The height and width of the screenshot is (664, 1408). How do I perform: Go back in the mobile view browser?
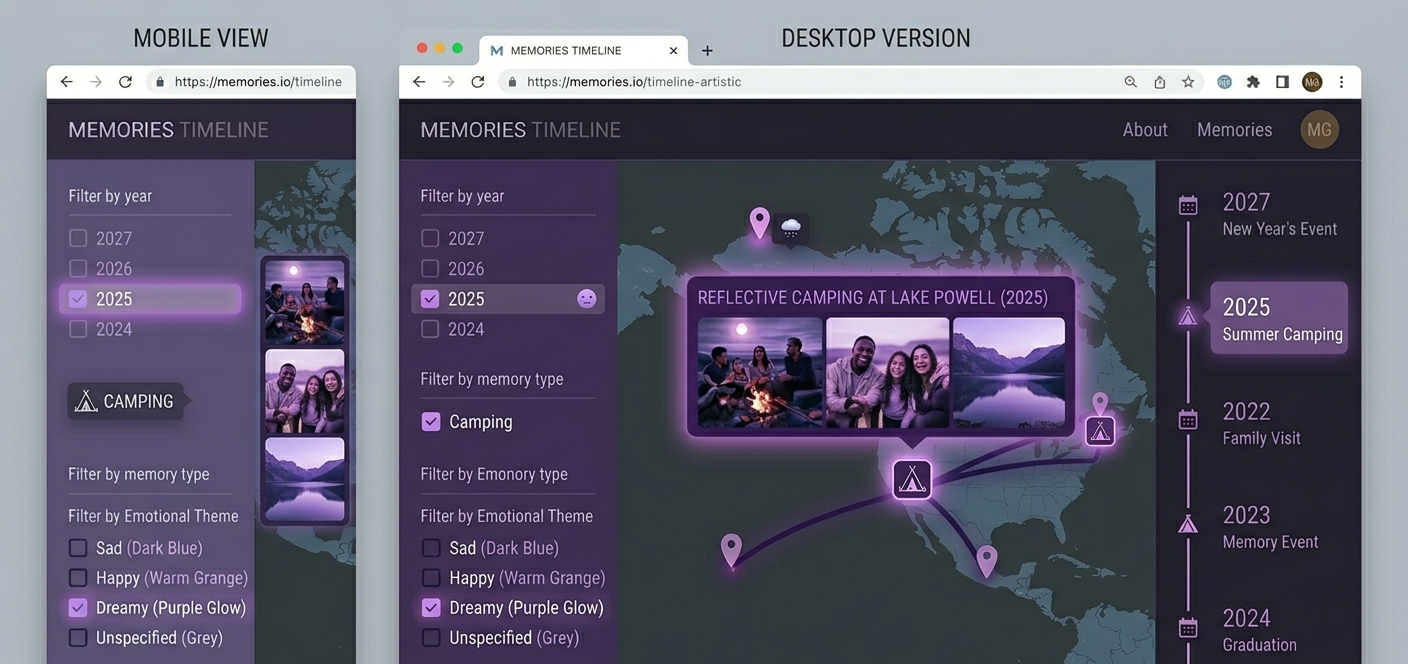coord(67,82)
